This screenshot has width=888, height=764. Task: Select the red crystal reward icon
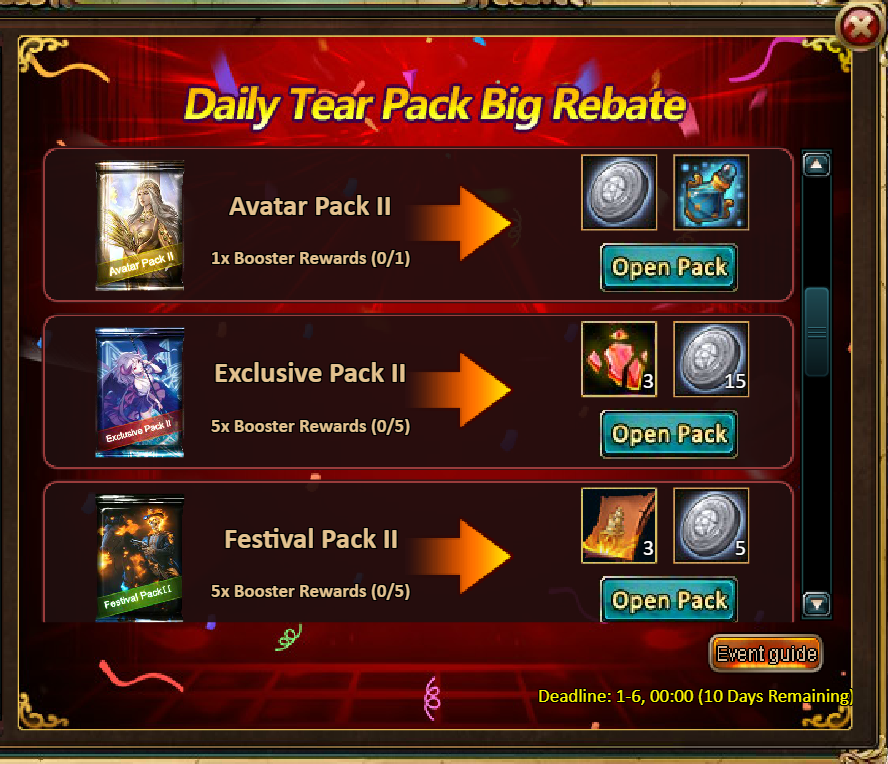coord(619,359)
